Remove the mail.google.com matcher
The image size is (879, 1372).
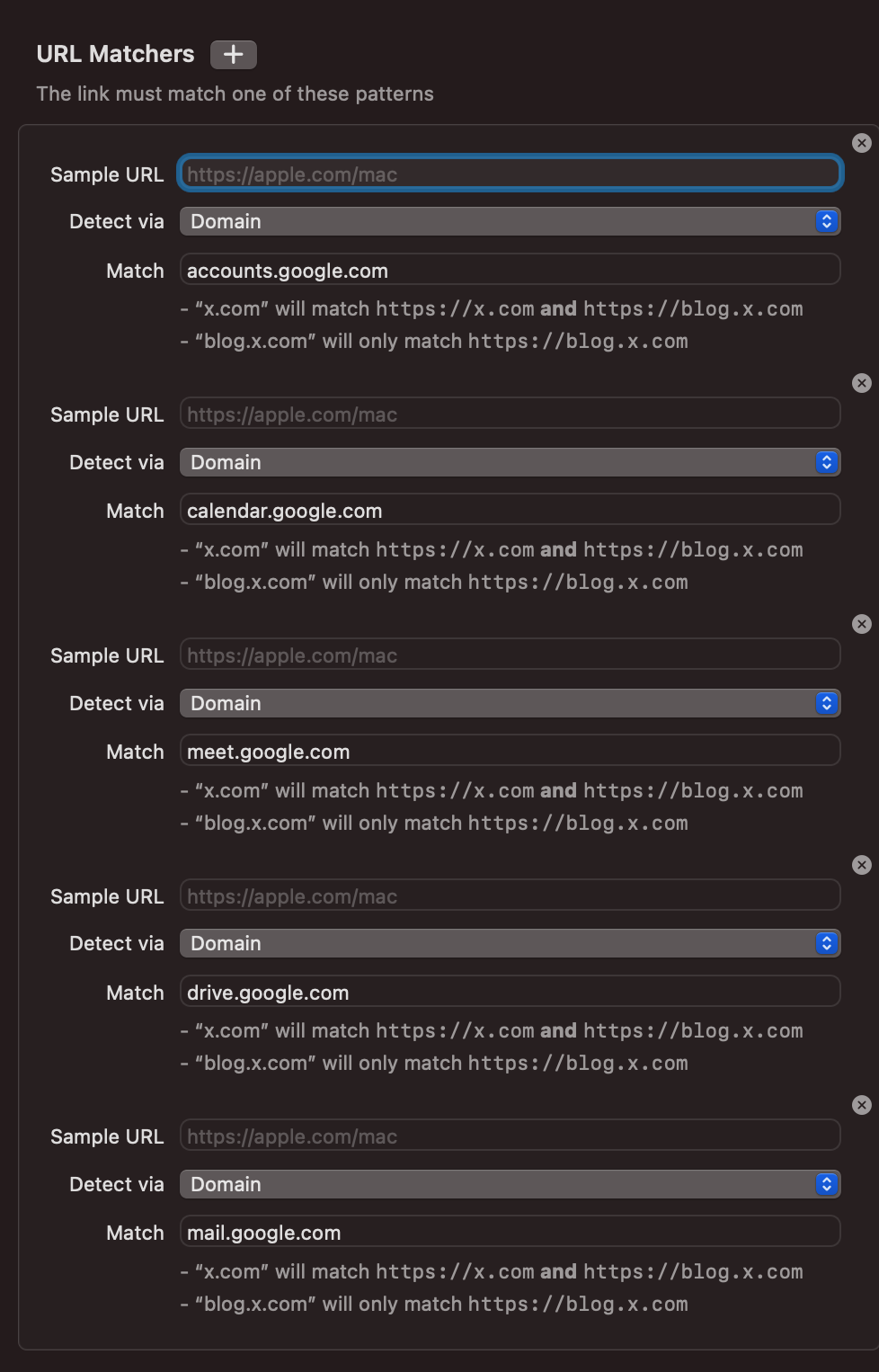point(862,1105)
